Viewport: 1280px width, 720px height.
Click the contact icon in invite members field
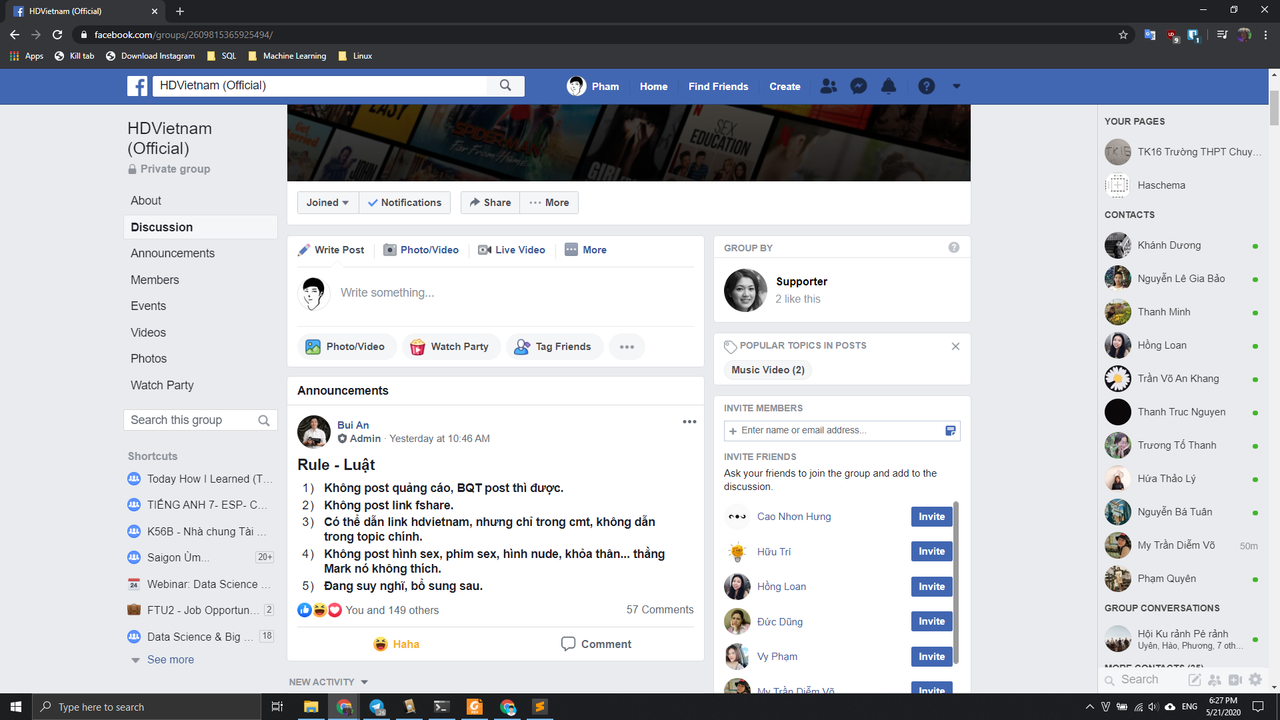point(950,430)
